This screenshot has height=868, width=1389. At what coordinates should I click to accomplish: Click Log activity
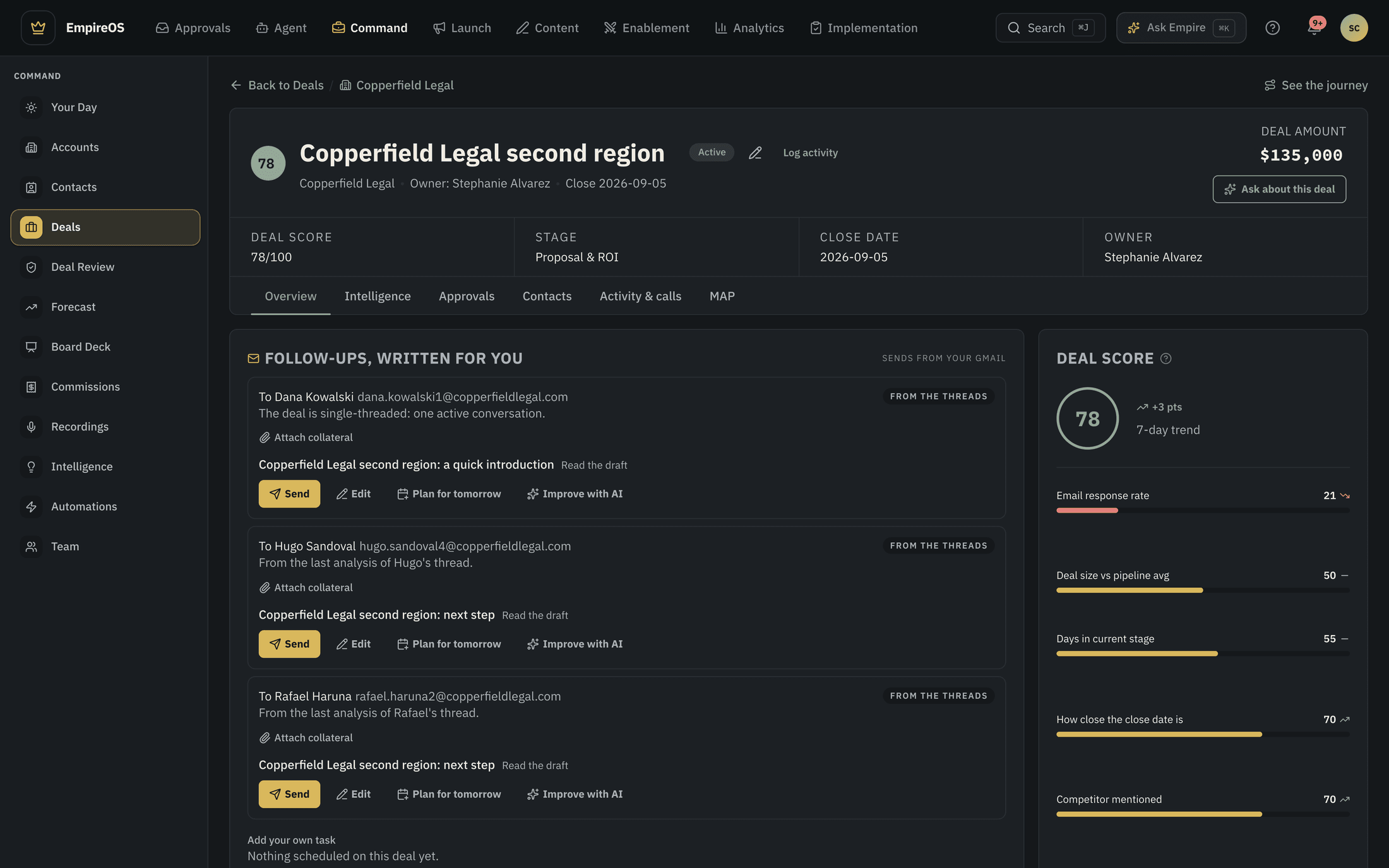(x=810, y=153)
